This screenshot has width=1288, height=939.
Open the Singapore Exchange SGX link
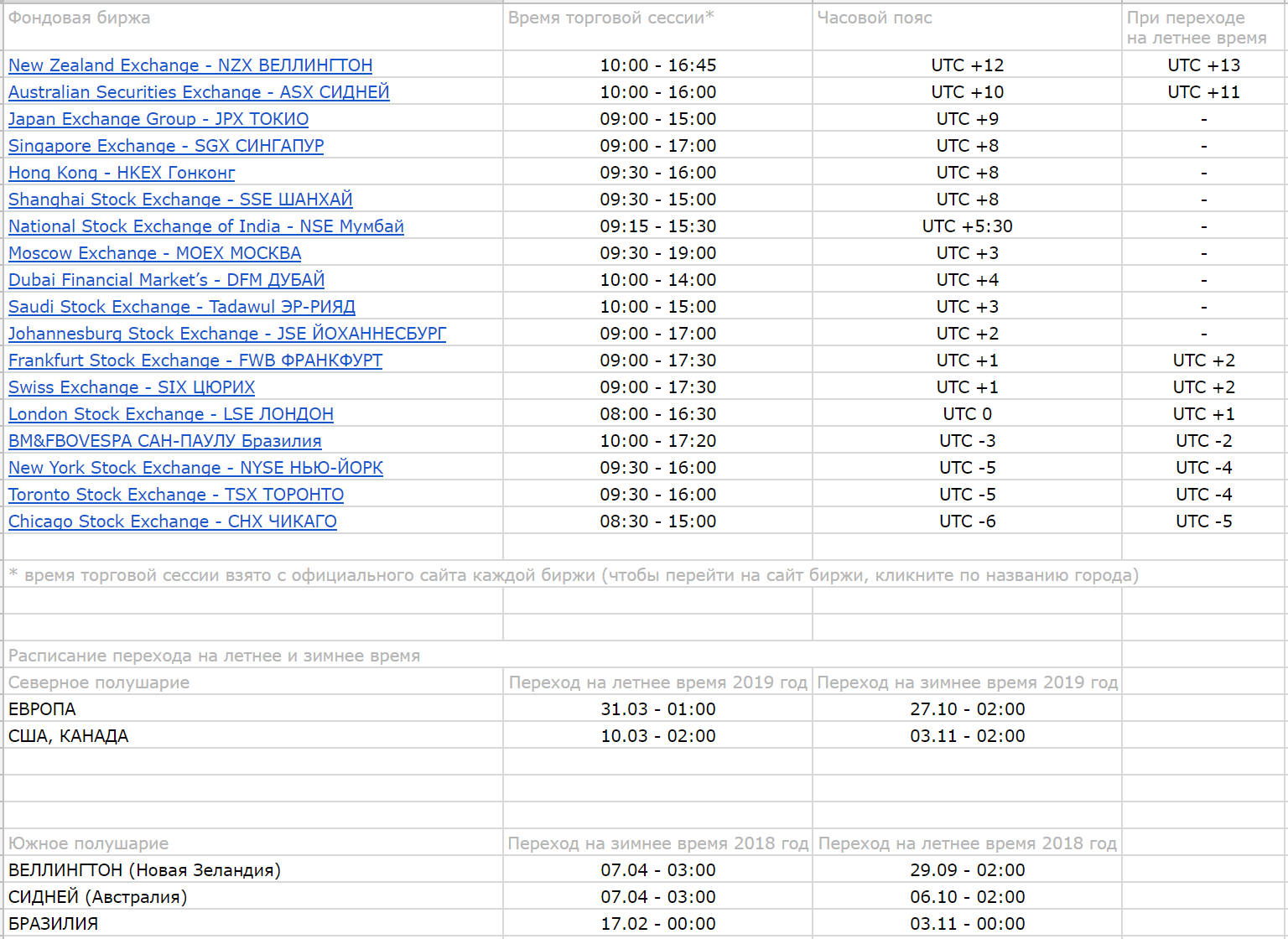coord(166,146)
